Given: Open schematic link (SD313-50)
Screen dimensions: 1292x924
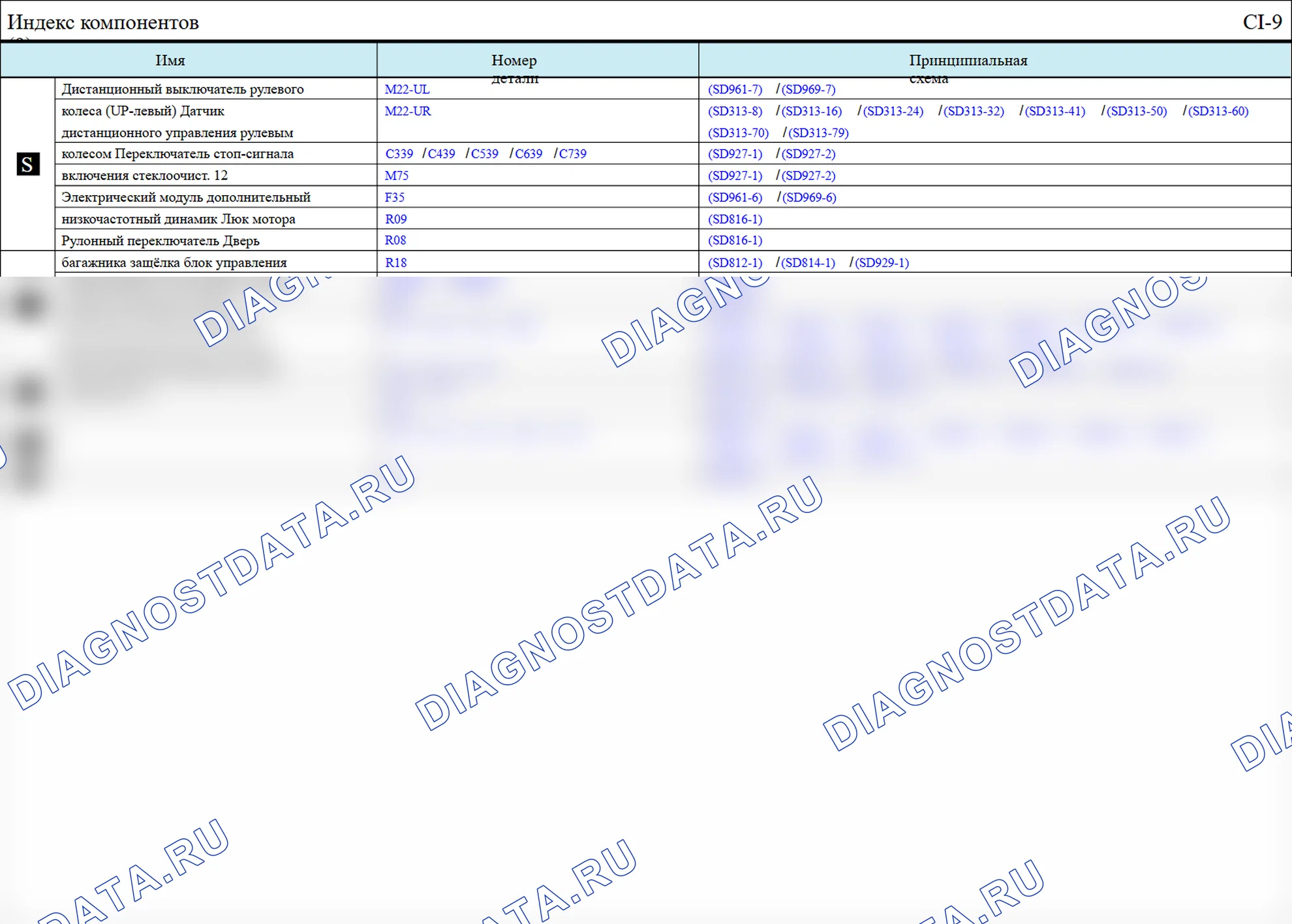Looking at the screenshot, I should [1137, 111].
